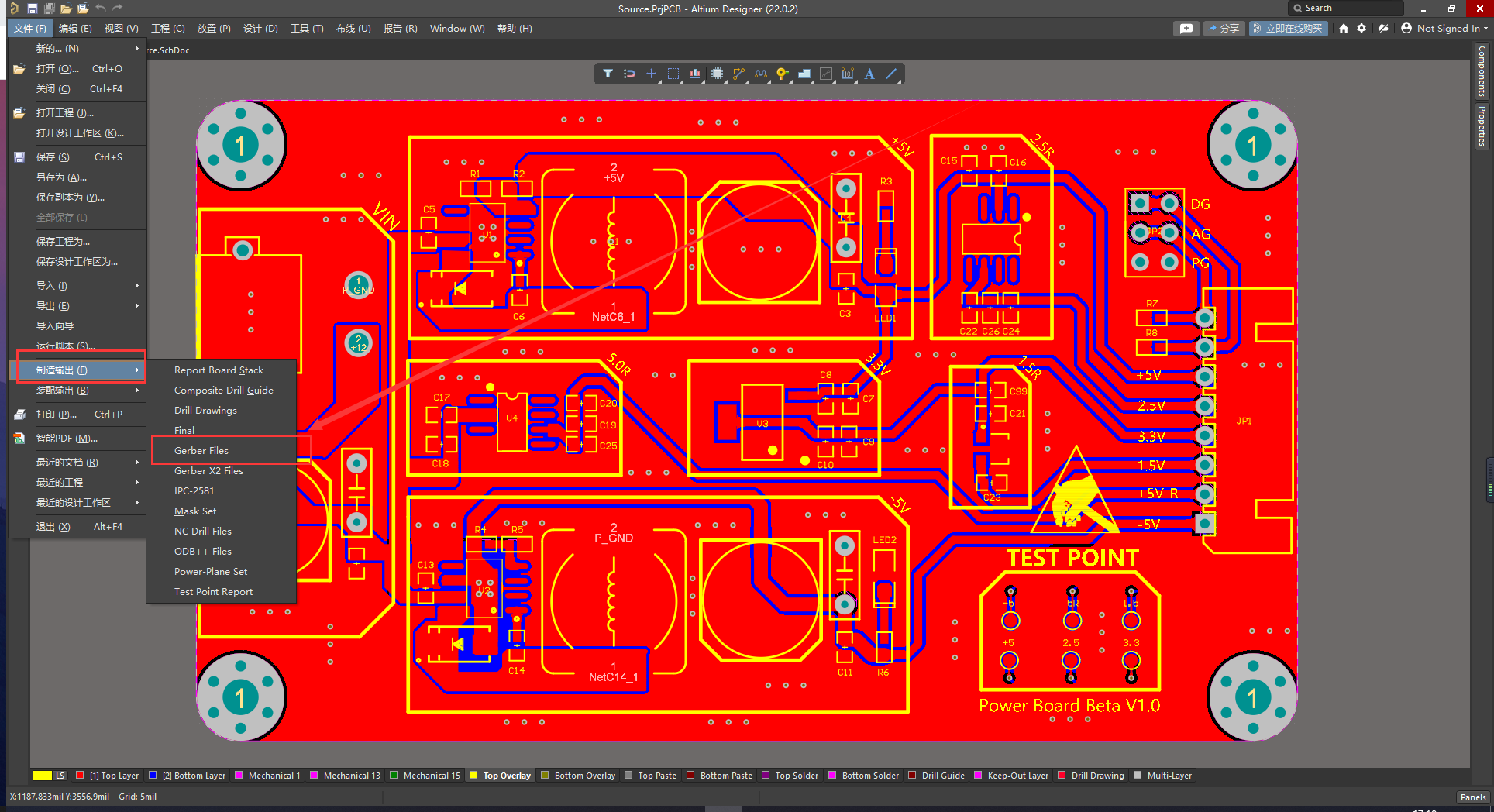This screenshot has width=1494, height=812.
Task: Select the Place Component chip icon
Action: 718,74
